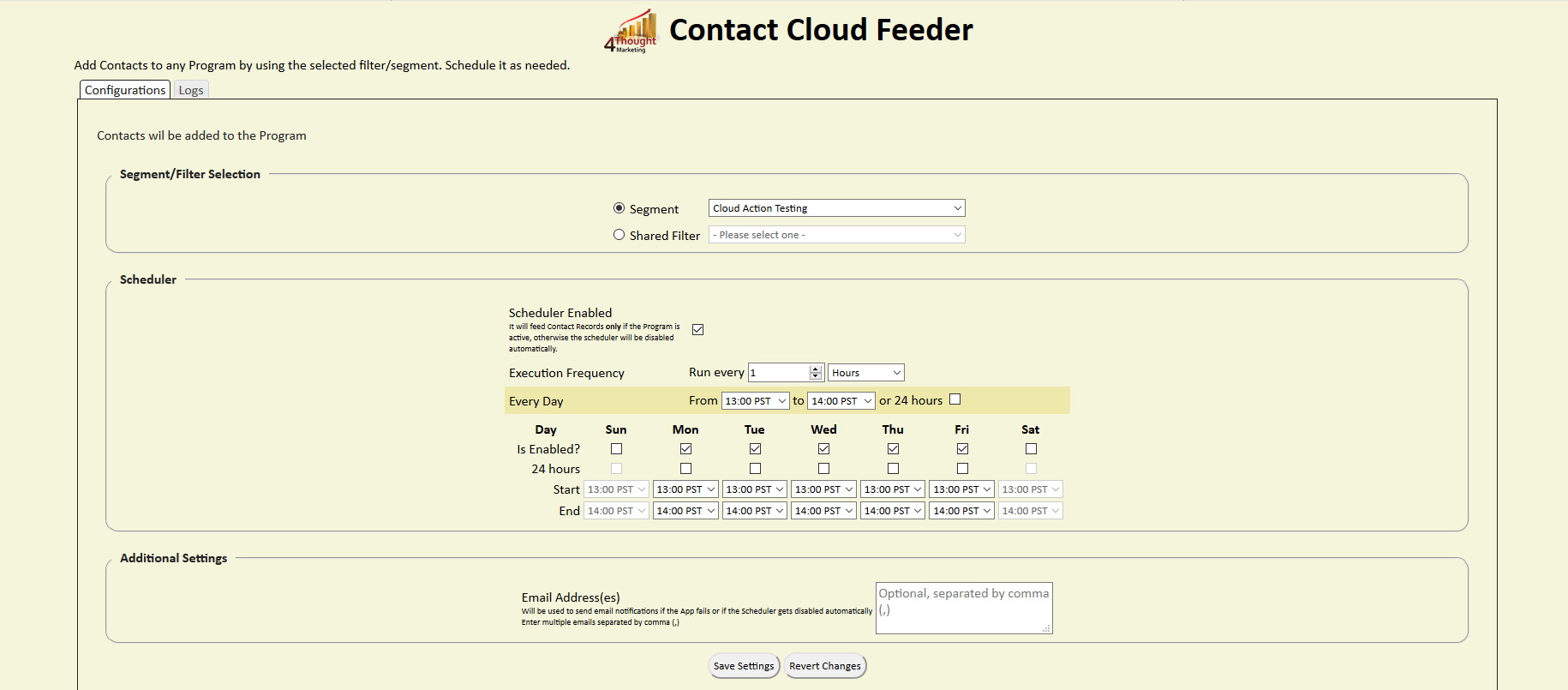Click the 'Execution Frequency' label
This screenshot has height=690, width=1568.
point(566,373)
